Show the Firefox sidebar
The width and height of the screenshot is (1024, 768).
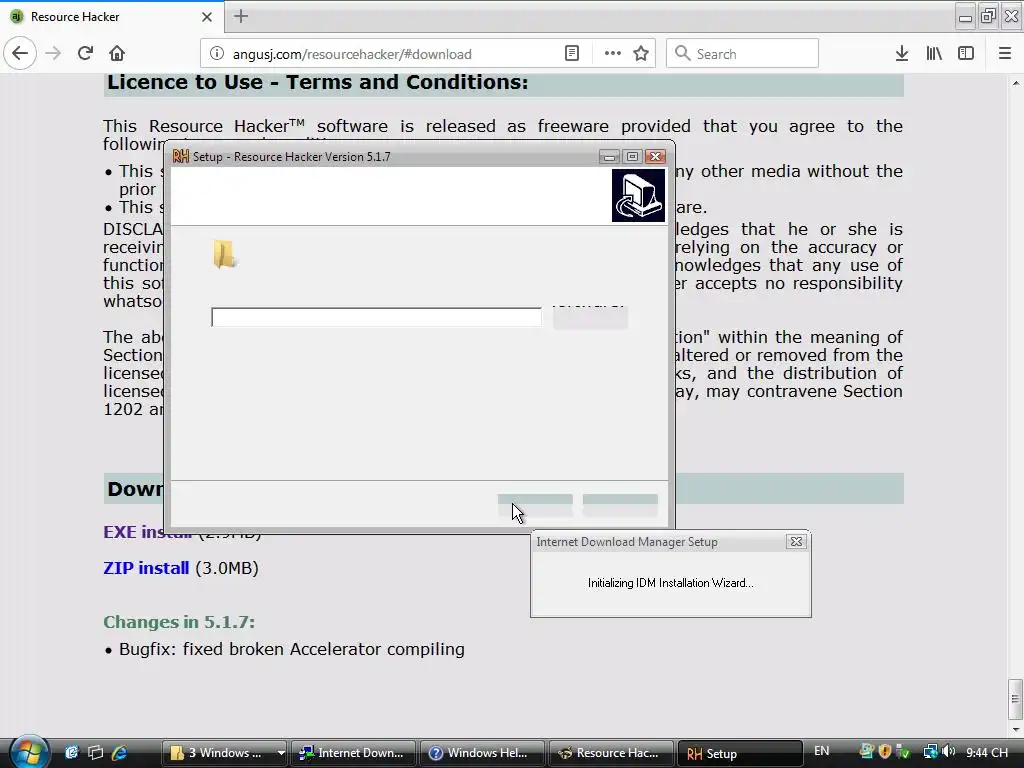tap(966, 54)
